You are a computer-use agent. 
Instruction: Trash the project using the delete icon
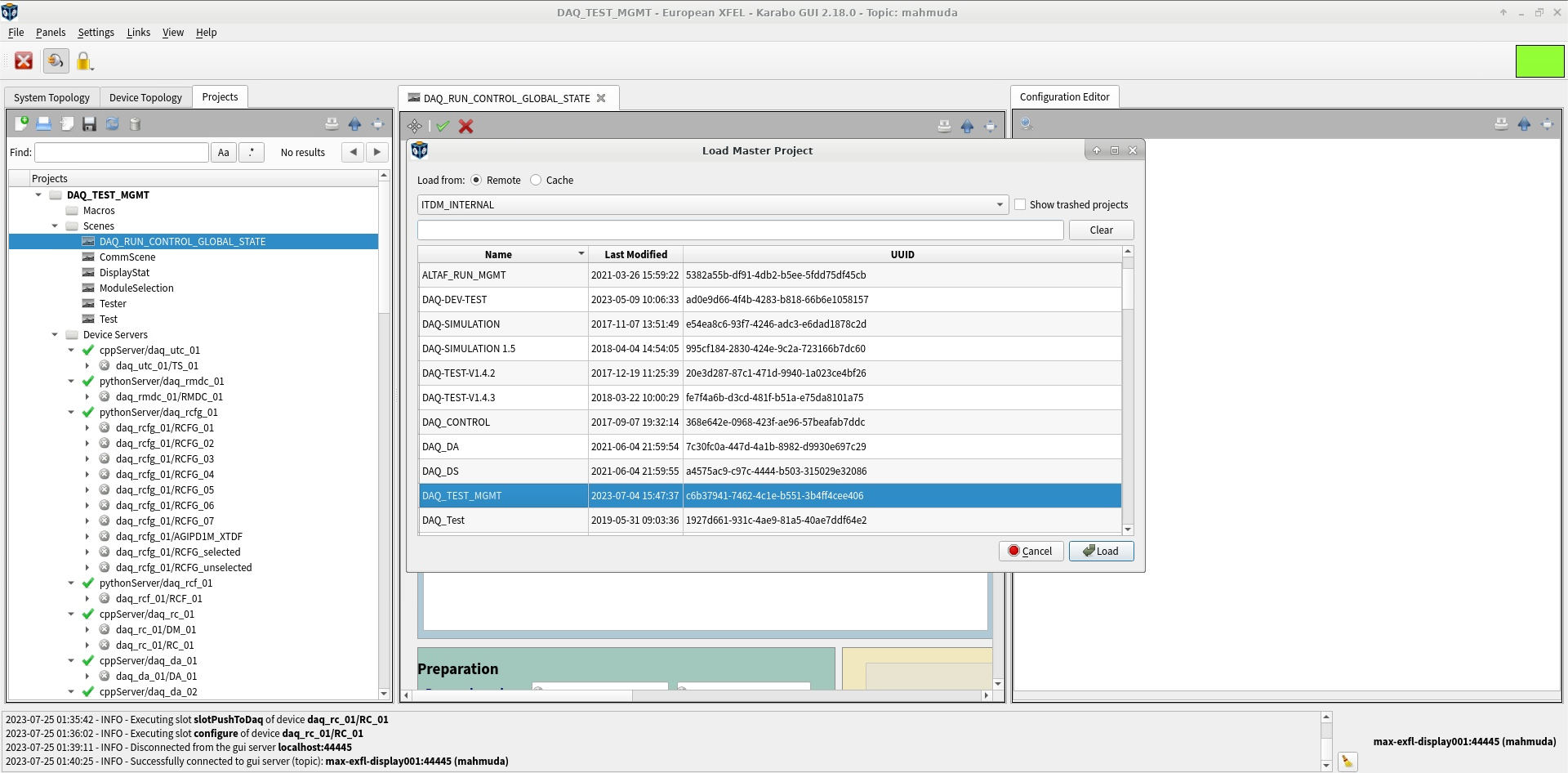coord(136,124)
